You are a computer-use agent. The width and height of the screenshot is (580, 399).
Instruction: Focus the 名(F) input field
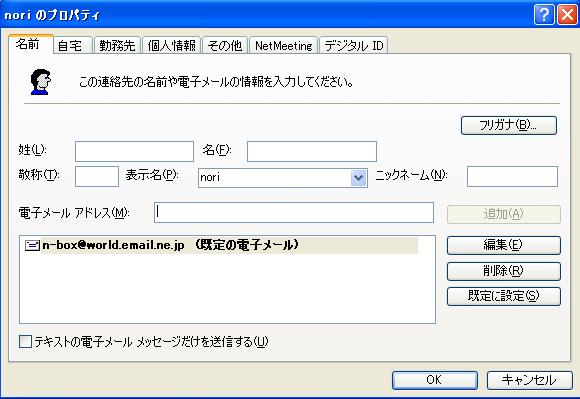click(x=312, y=151)
